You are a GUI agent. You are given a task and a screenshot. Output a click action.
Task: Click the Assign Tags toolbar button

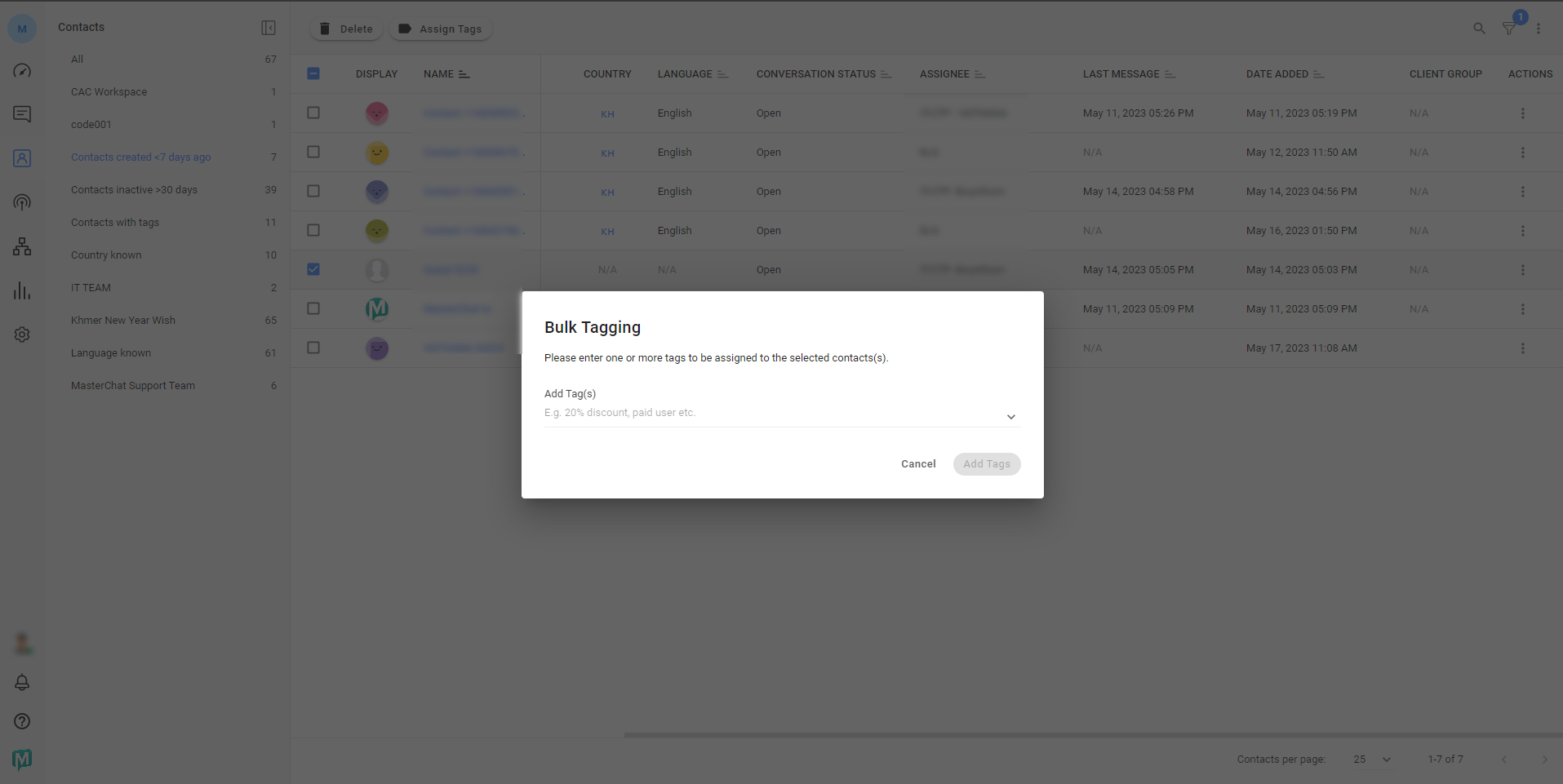click(x=441, y=29)
